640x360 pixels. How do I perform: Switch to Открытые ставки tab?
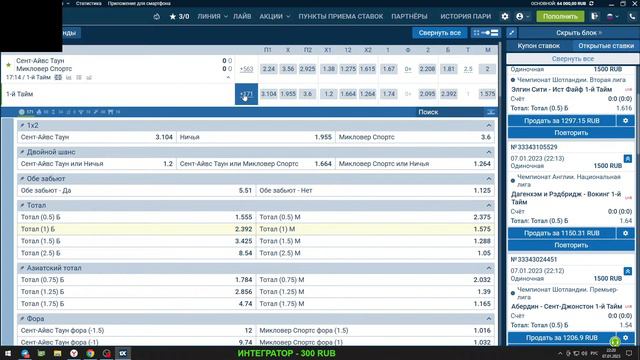tap(606, 46)
